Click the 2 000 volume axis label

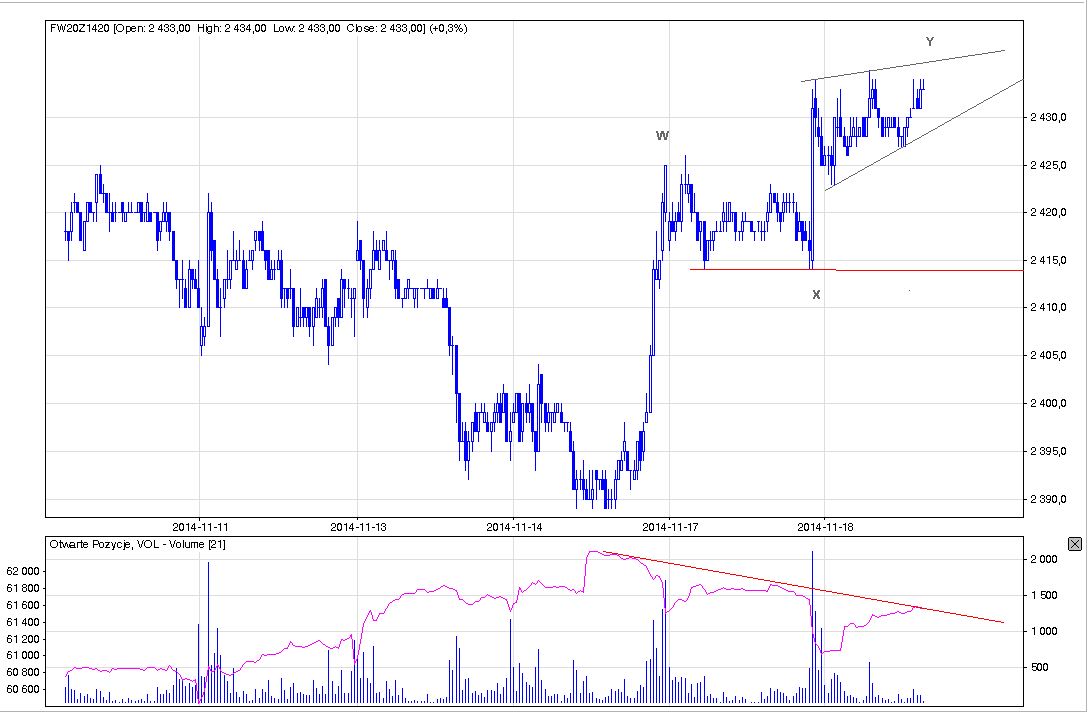pos(1044,559)
